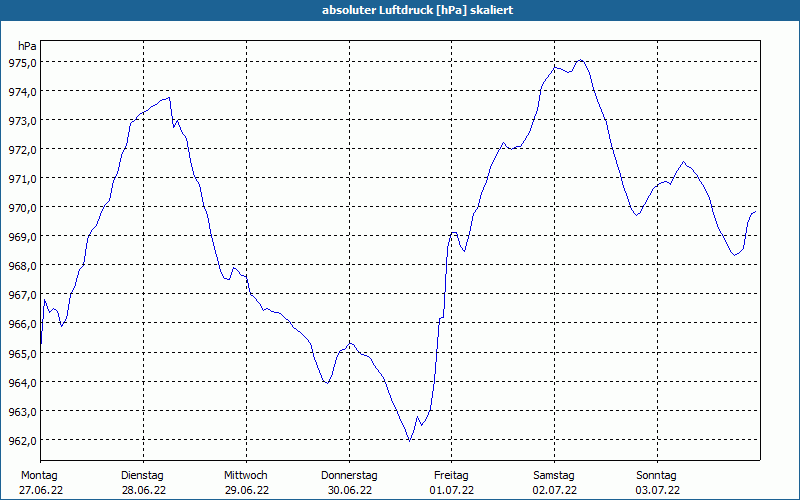Select the 'hPa' unit label
800x500 pixels.
coord(27,46)
